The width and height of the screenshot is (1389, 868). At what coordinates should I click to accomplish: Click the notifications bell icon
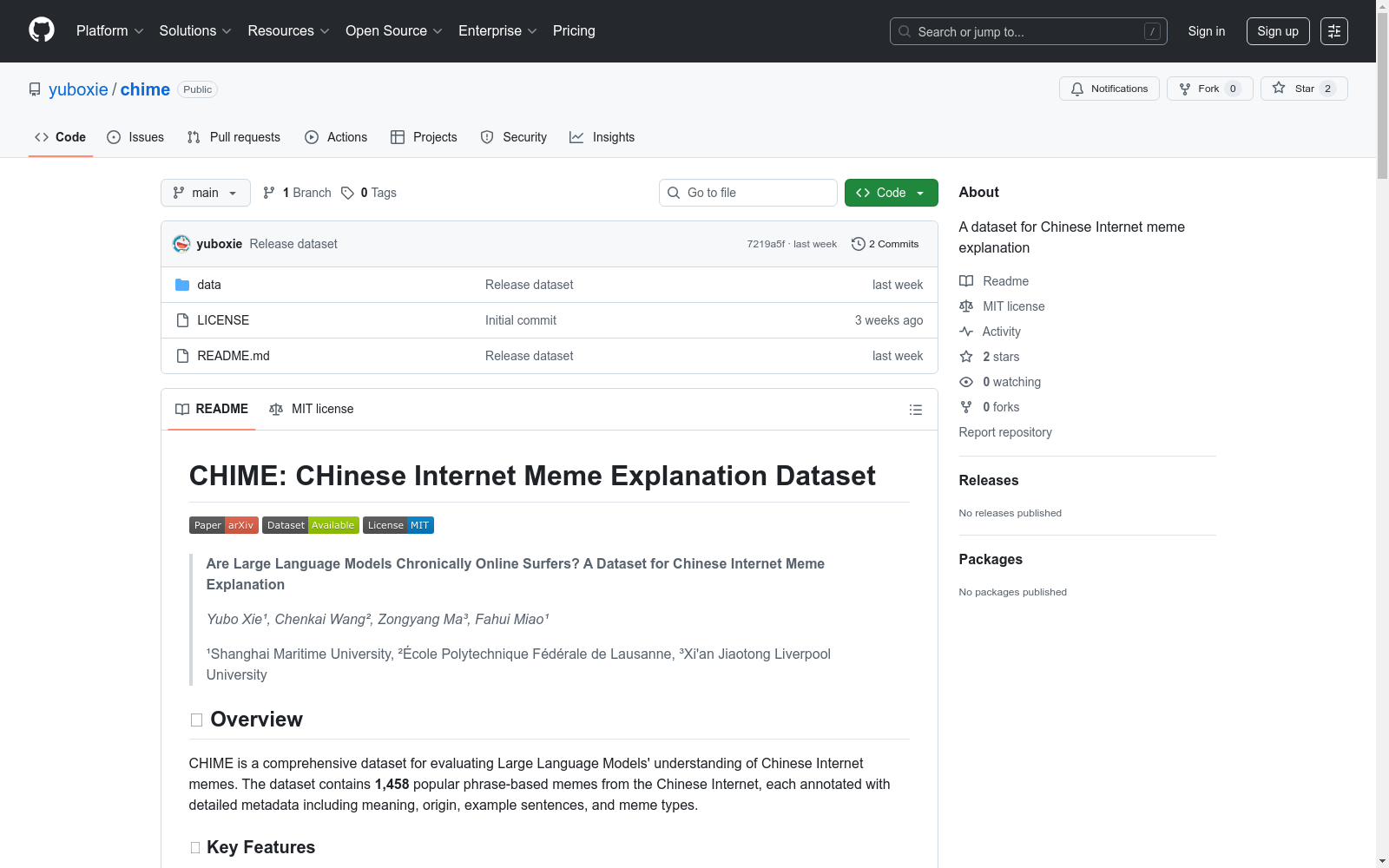tap(1077, 89)
